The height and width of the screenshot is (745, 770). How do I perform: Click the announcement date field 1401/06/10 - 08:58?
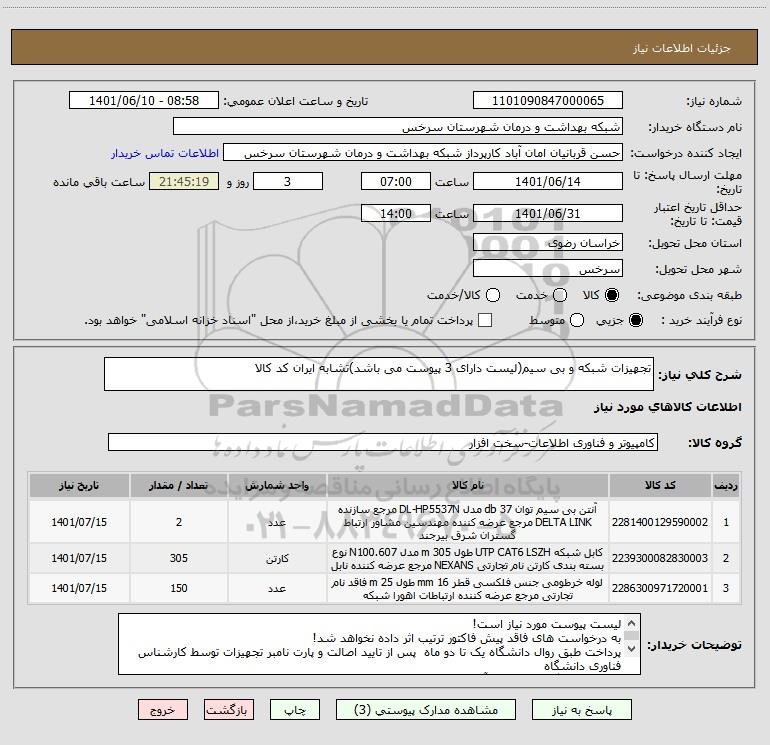pyautogui.click(x=144, y=101)
